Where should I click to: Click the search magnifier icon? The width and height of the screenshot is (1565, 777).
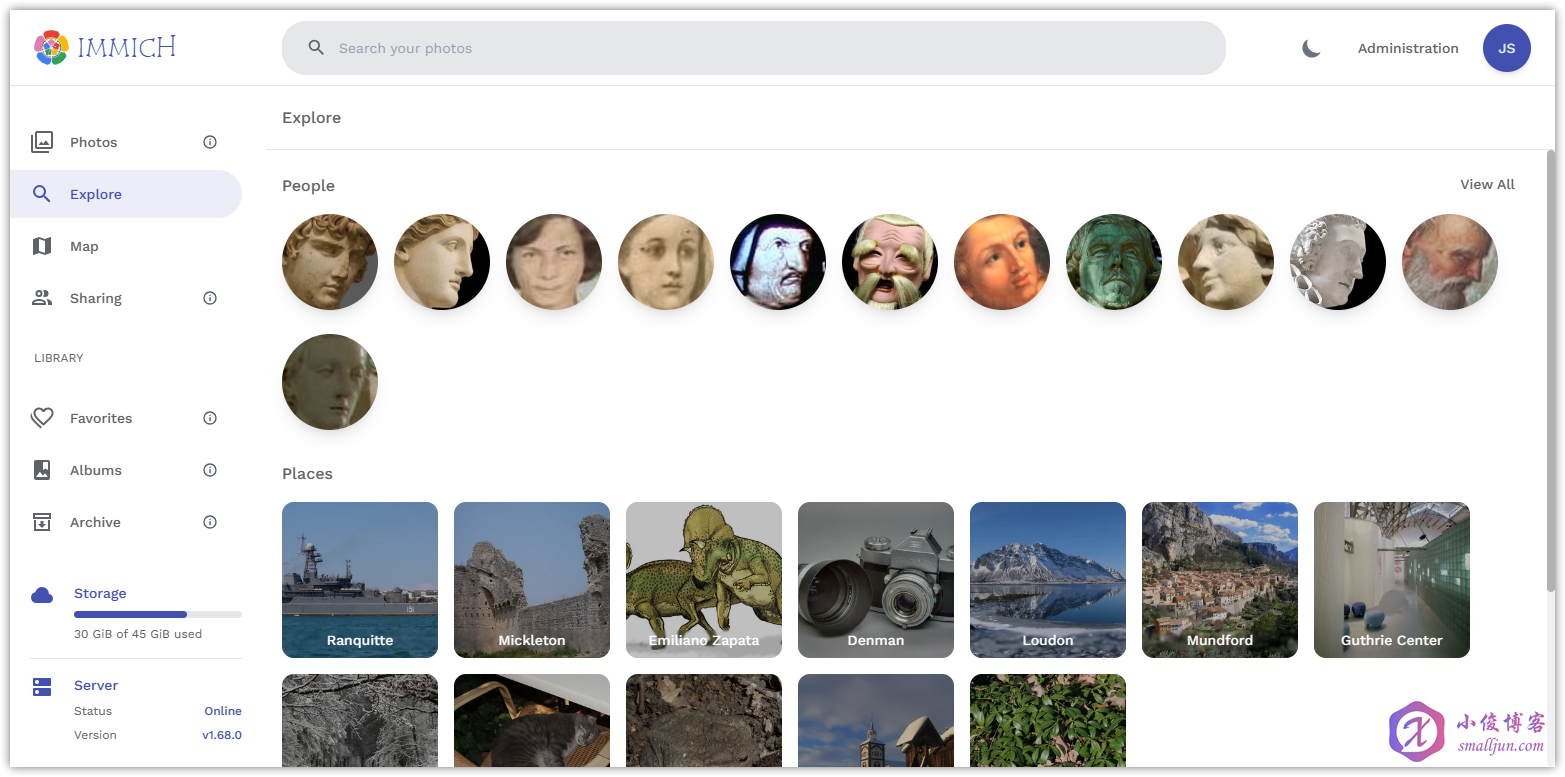click(x=316, y=48)
